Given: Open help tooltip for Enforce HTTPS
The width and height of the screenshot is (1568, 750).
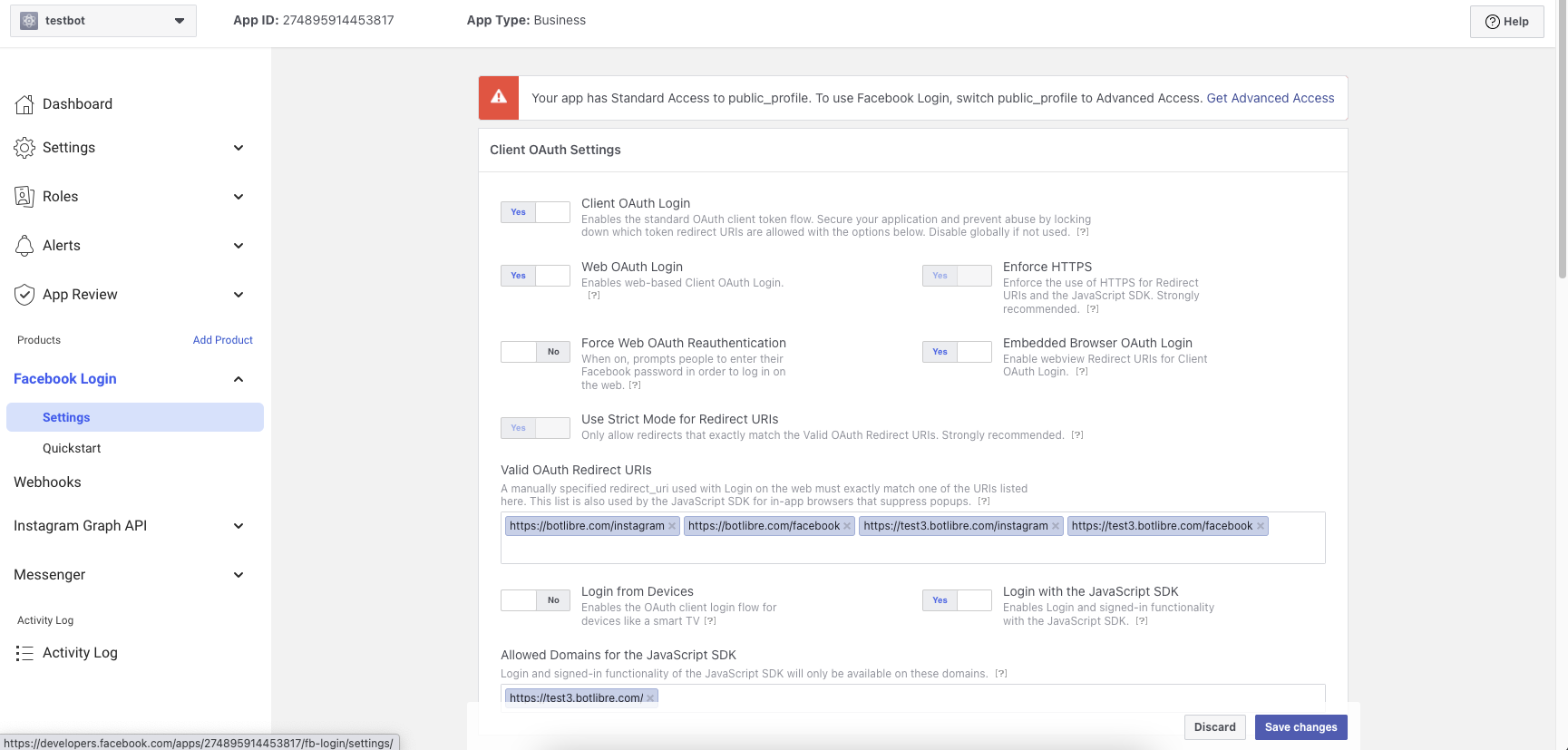Looking at the screenshot, I should (x=1093, y=309).
